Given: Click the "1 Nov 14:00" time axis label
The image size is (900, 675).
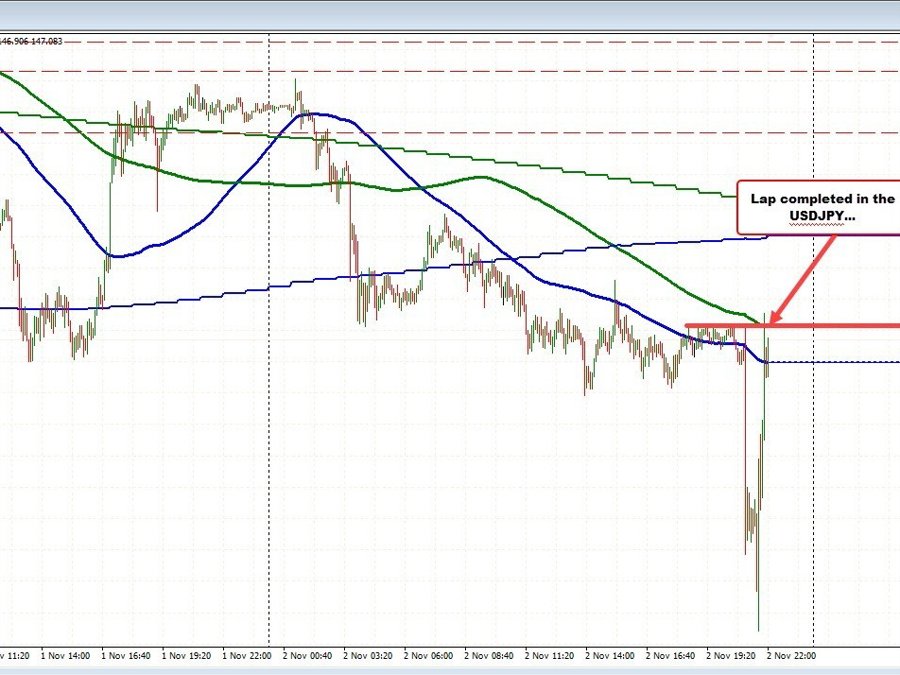Looking at the screenshot, I should point(65,656).
